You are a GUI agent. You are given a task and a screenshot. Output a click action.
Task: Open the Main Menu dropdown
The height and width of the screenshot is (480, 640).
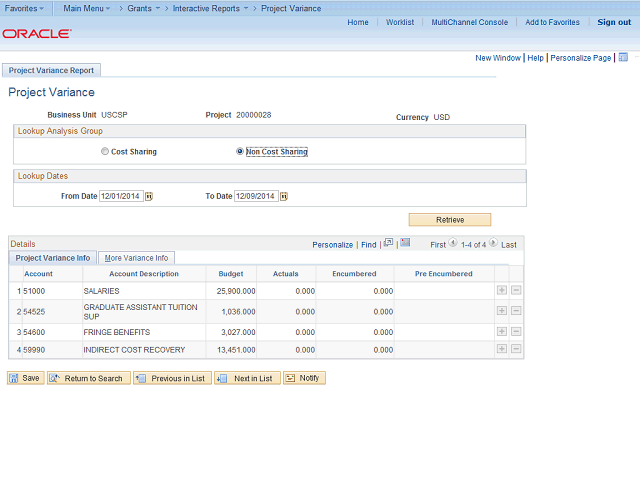click(86, 8)
